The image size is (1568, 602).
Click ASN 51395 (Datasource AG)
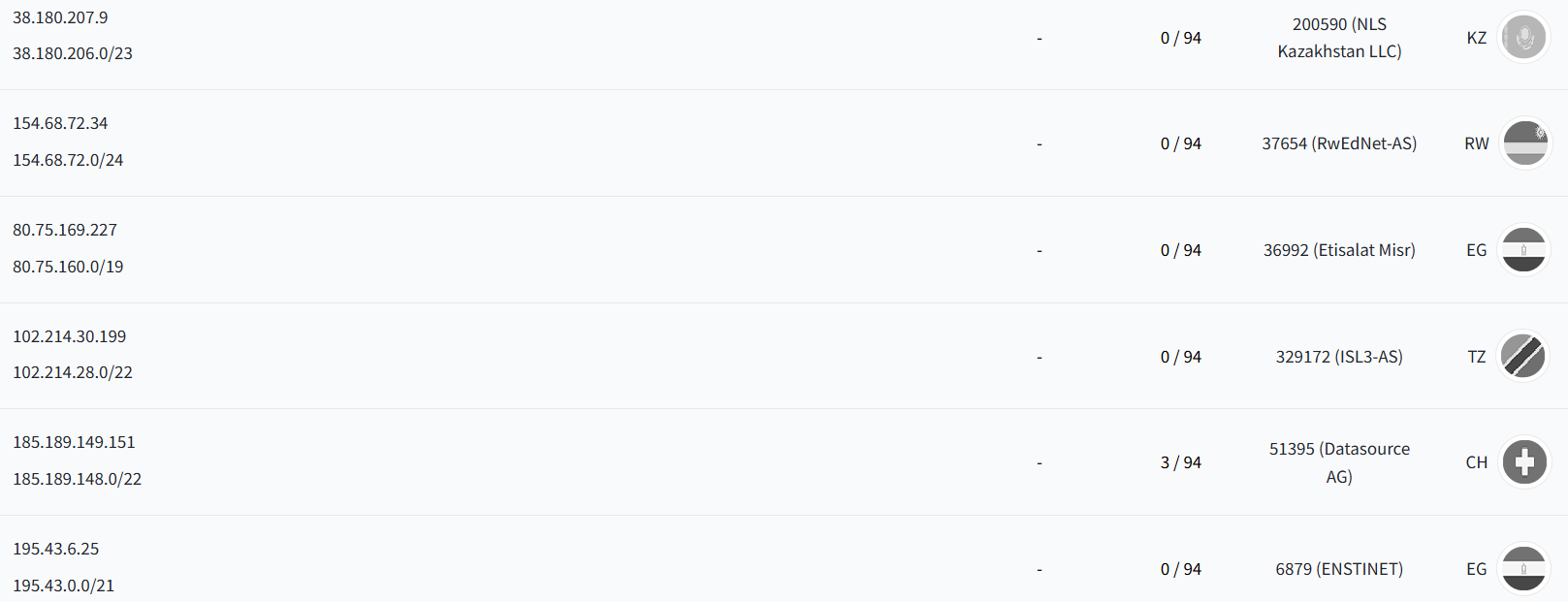coord(1339,462)
